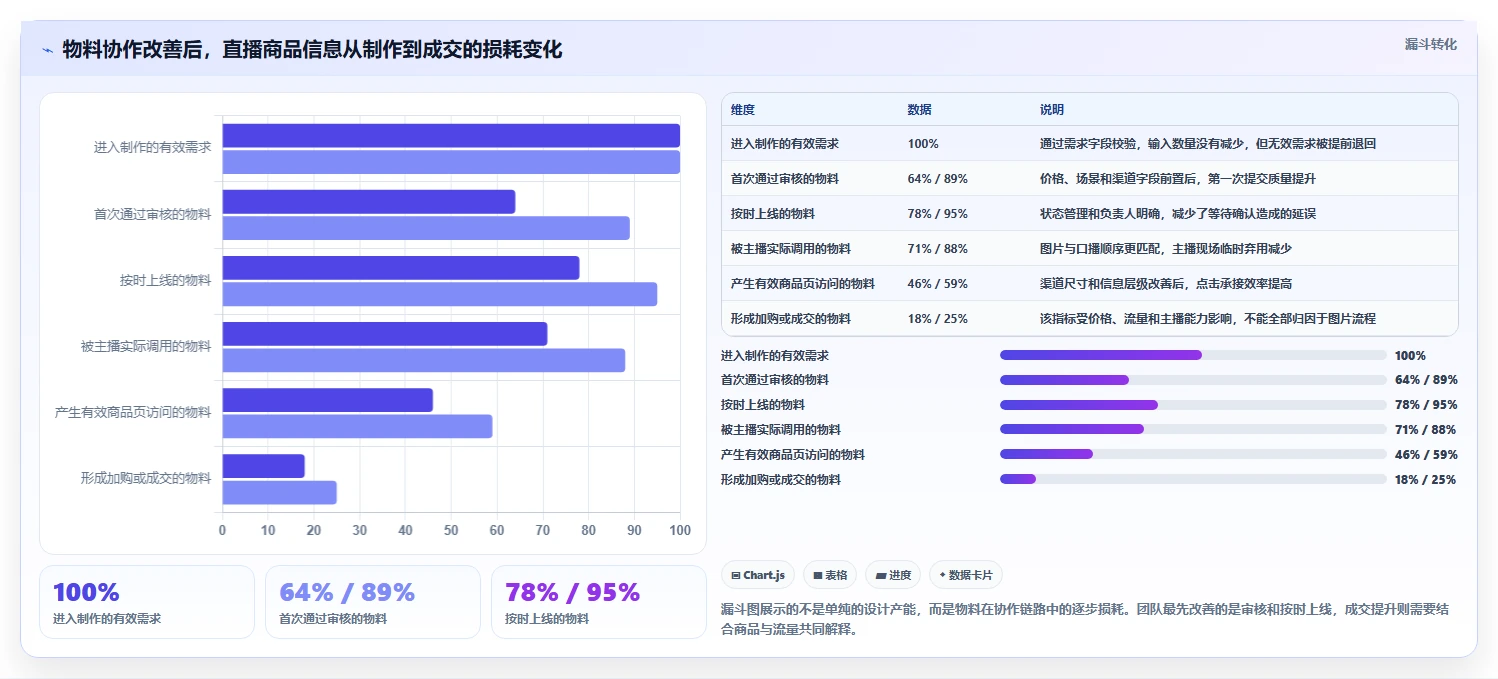Click the chart y-axis label 产生有效商品页访问的物料
This screenshot has width=1498, height=679.
point(133,413)
